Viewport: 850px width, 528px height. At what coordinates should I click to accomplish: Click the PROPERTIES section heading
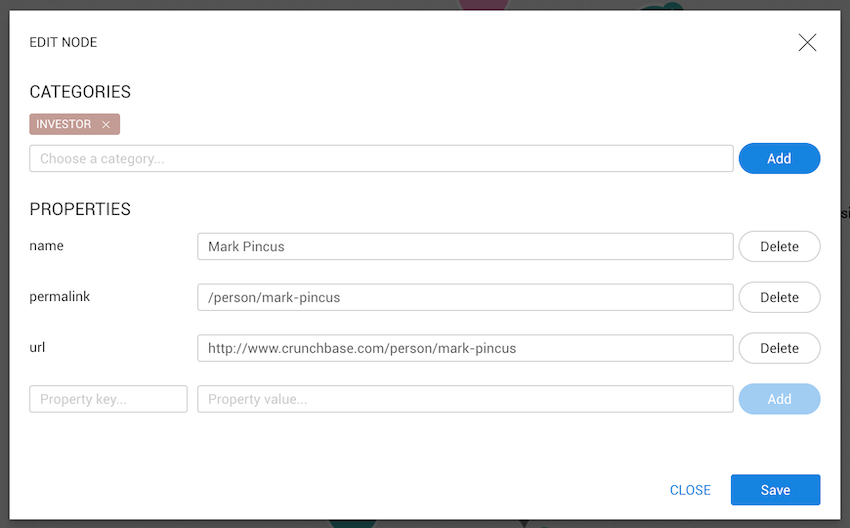click(80, 210)
